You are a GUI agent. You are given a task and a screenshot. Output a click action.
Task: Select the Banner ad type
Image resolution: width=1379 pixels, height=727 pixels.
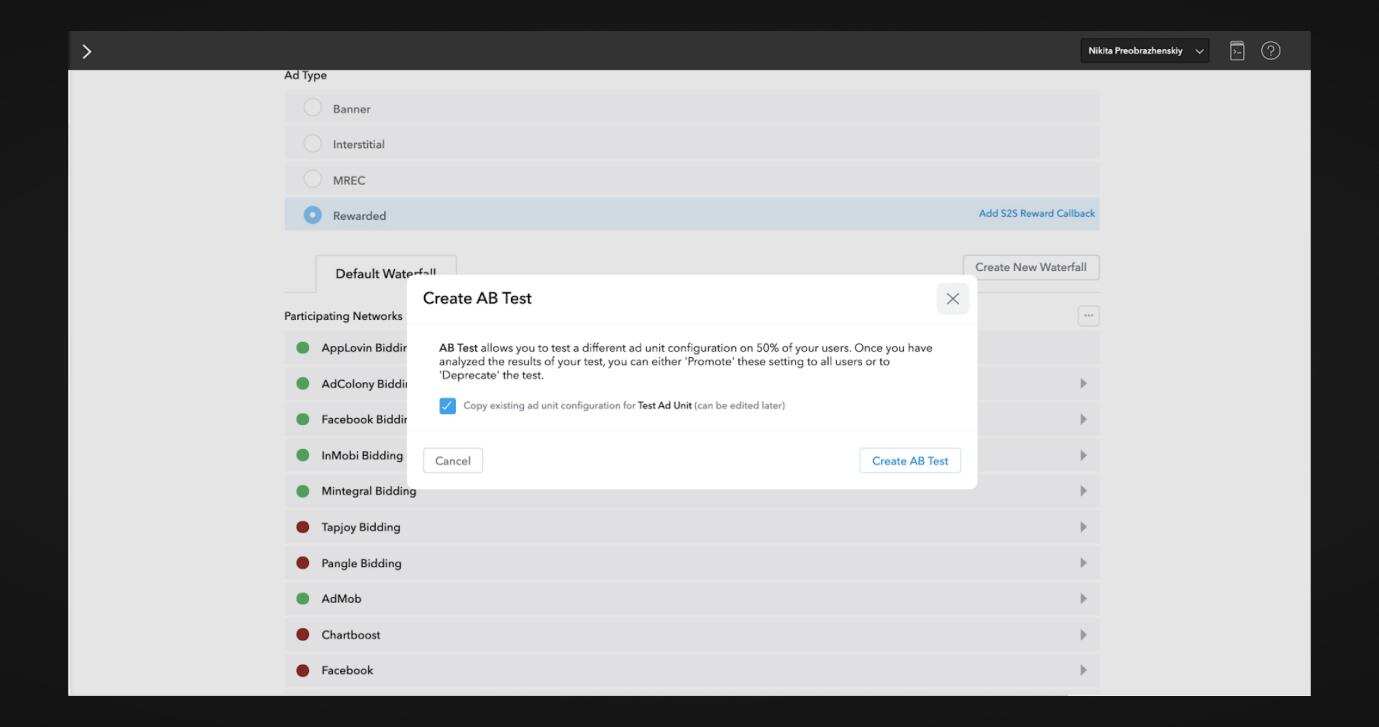pyautogui.click(x=313, y=108)
